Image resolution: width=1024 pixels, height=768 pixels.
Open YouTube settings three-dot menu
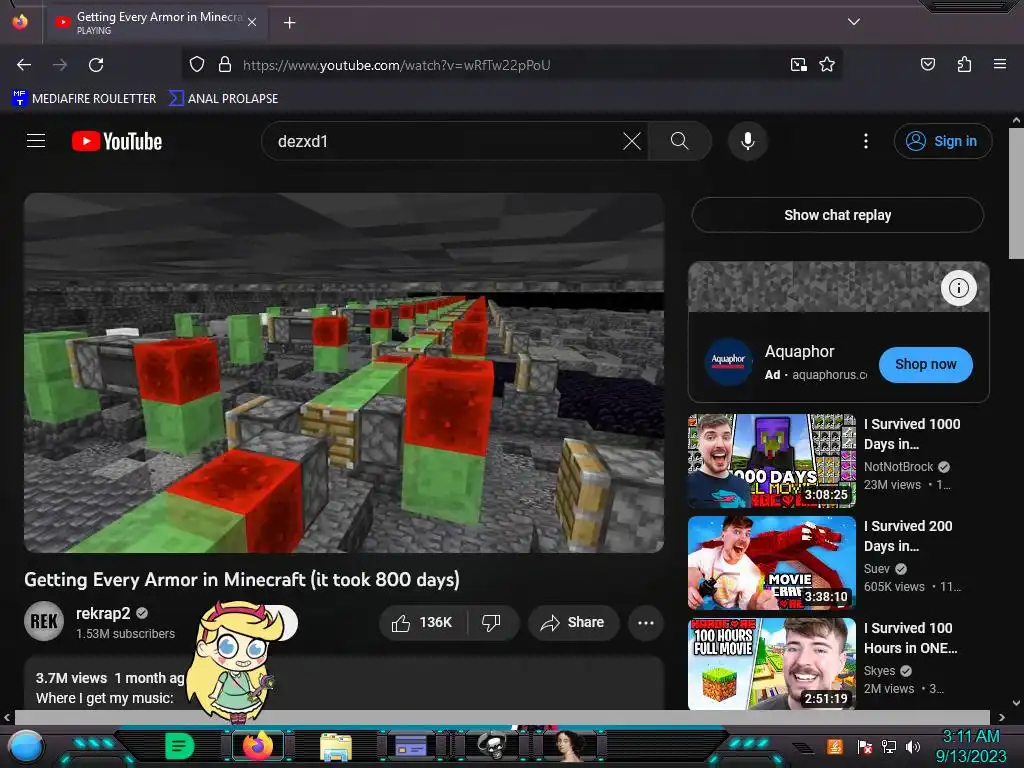(866, 141)
